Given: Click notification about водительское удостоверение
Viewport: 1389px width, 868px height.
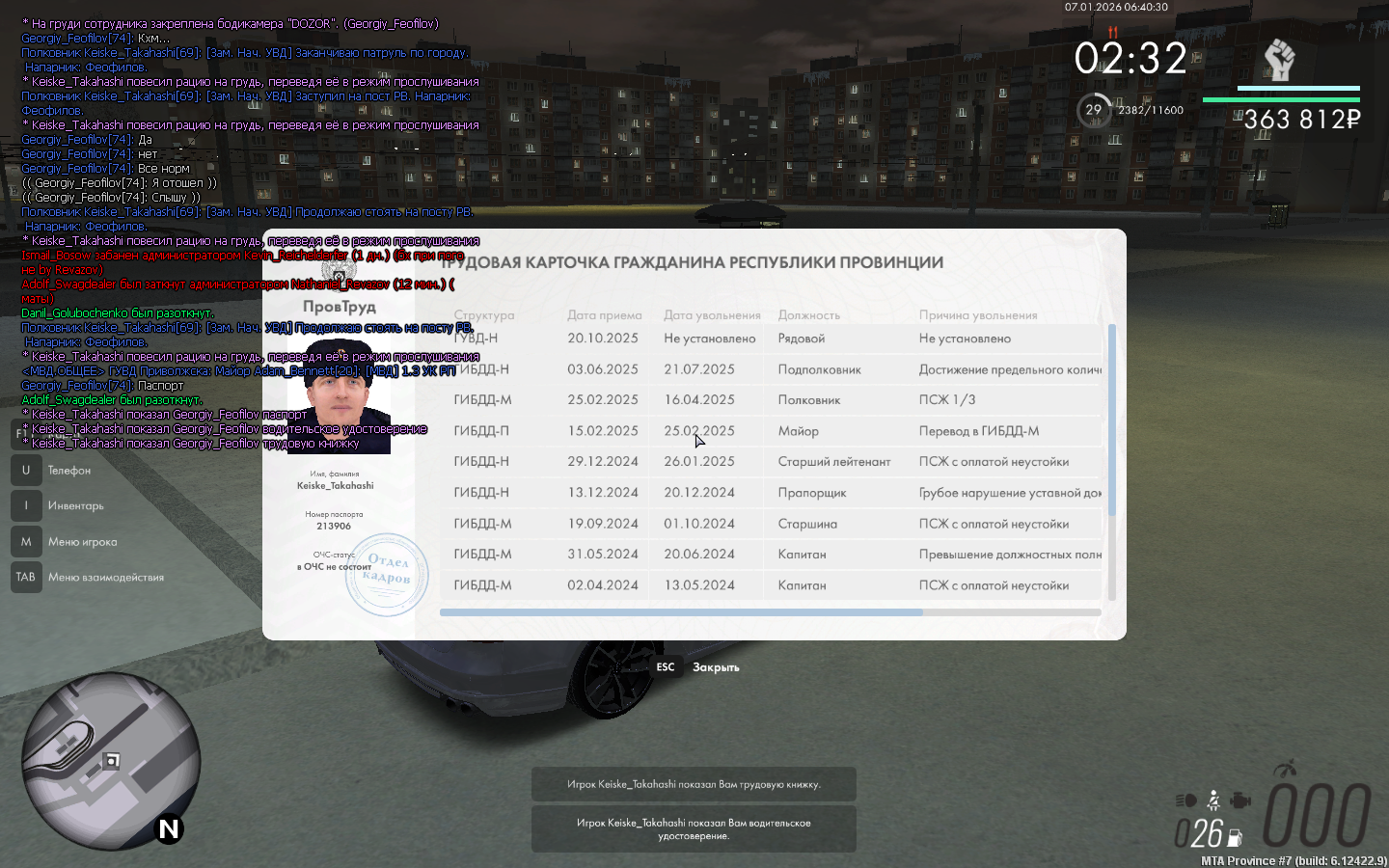Looking at the screenshot, I should 694,829.
